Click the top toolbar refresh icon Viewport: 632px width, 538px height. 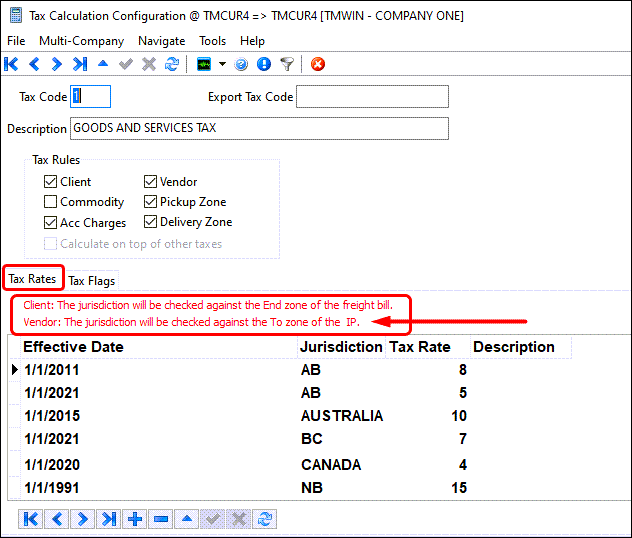pyautogui.click(x=171, y=64)
